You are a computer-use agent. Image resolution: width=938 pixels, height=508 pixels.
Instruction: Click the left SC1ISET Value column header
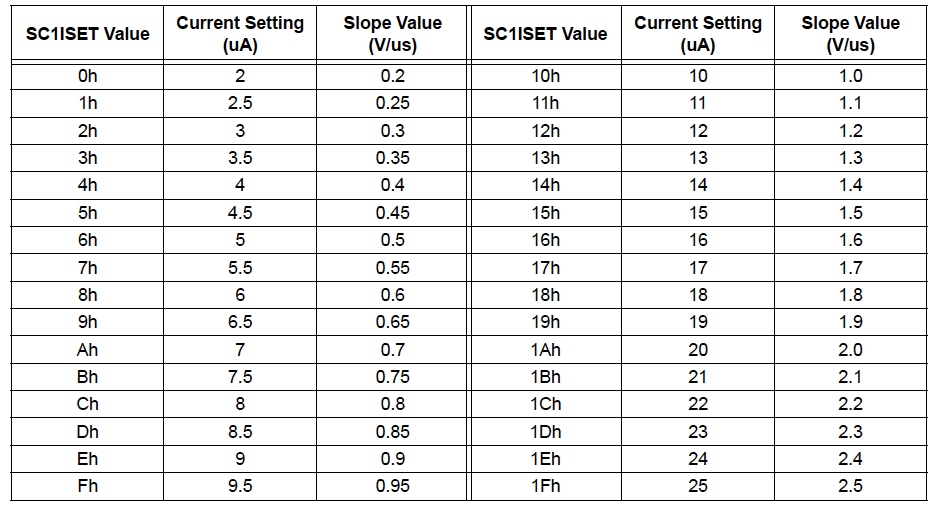coord(87,34)
